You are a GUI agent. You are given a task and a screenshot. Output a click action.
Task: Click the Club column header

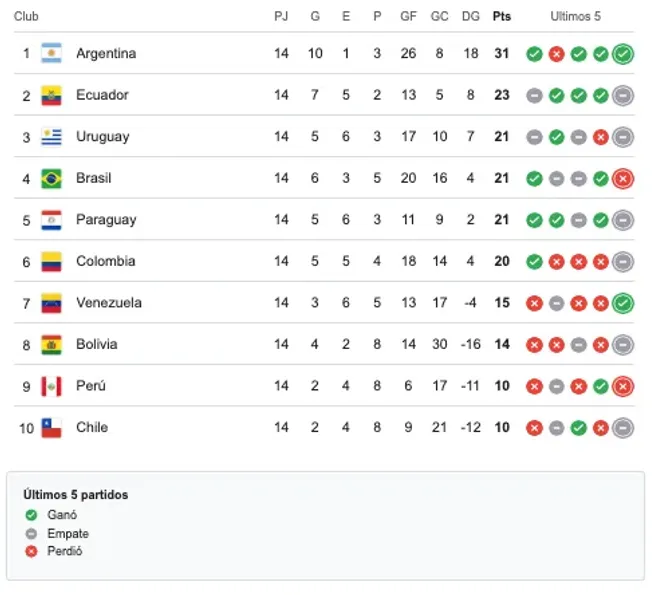[x=27, y=17]
